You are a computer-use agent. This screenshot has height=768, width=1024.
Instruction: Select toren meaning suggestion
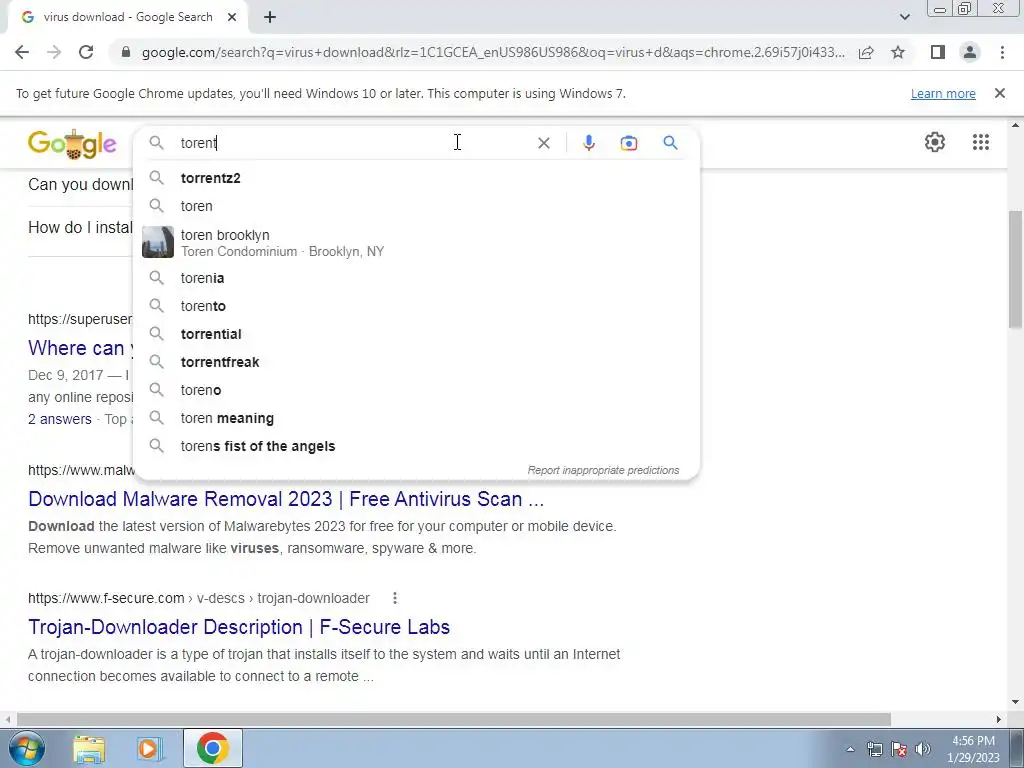click(416, 419)
